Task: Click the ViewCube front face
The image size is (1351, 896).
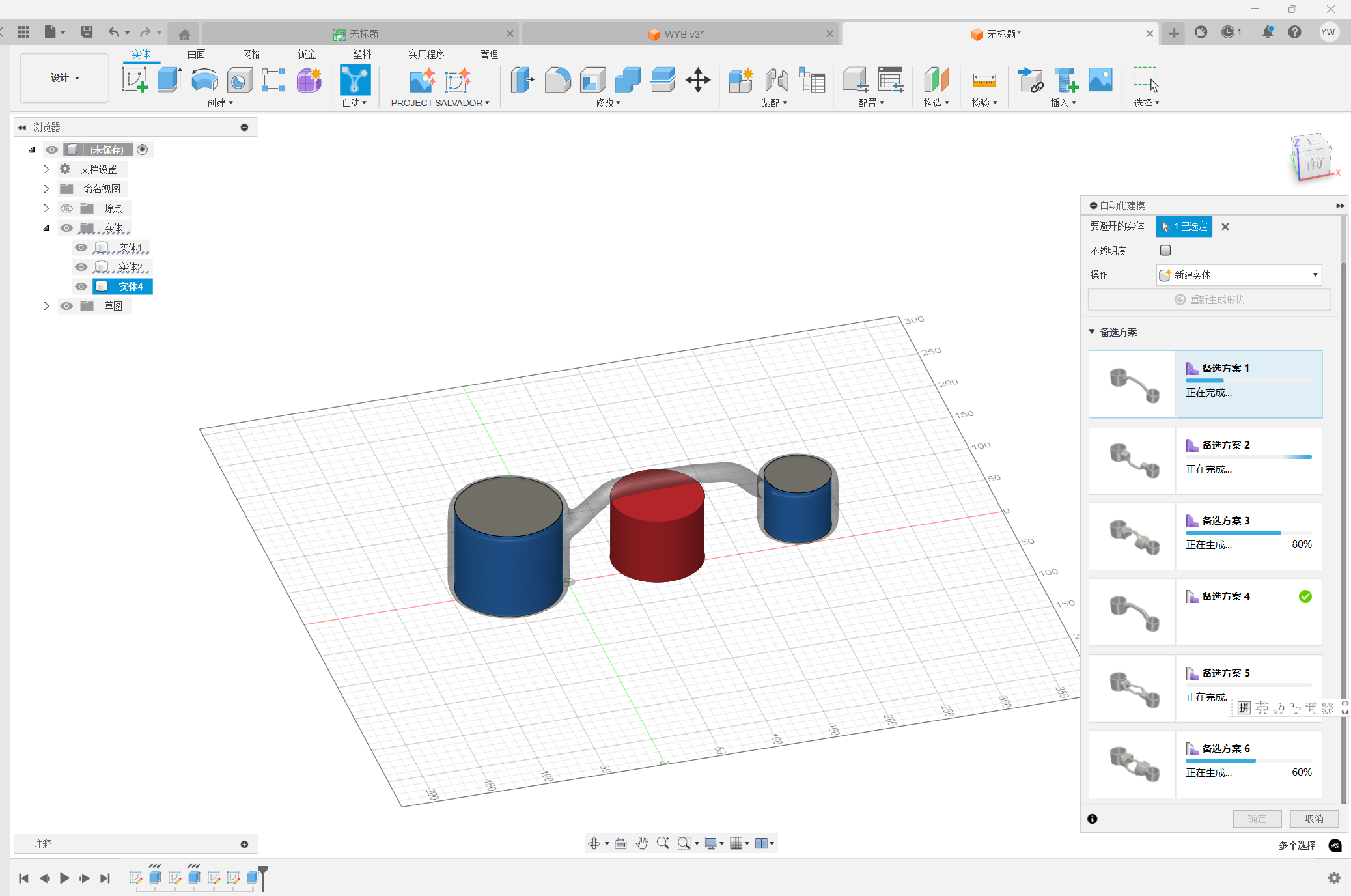Action: [x=1314, y=163]
